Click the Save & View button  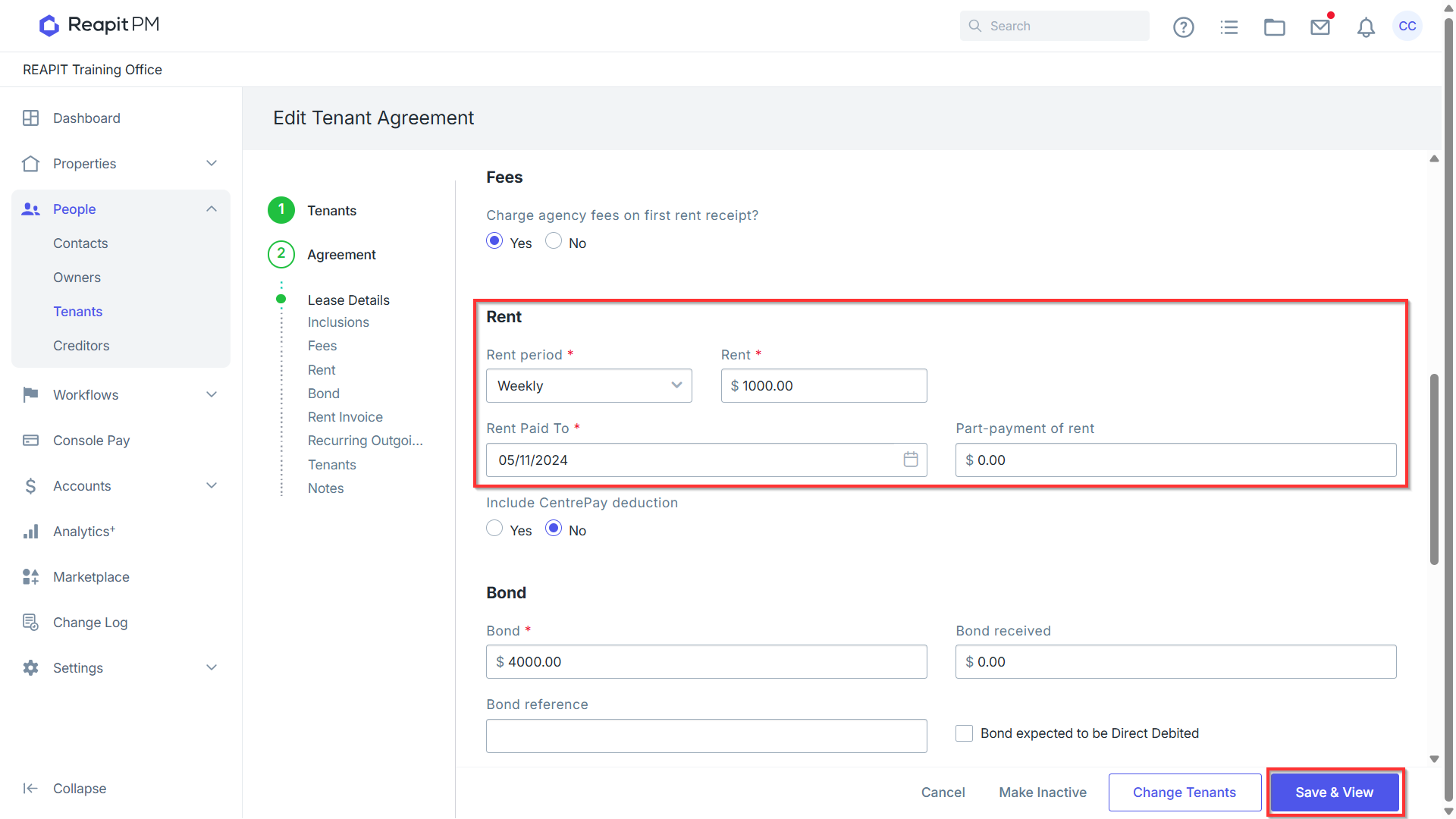coord(1335,792)
